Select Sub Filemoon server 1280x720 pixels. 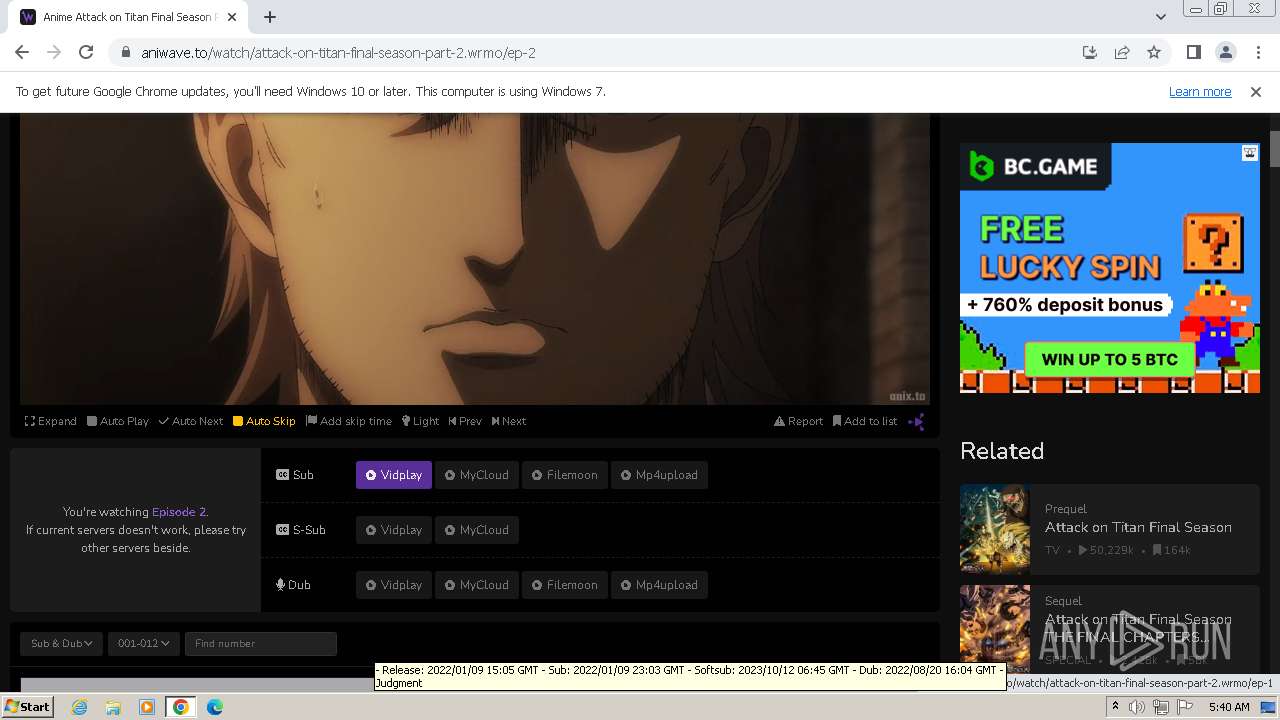tap(564, 475)
